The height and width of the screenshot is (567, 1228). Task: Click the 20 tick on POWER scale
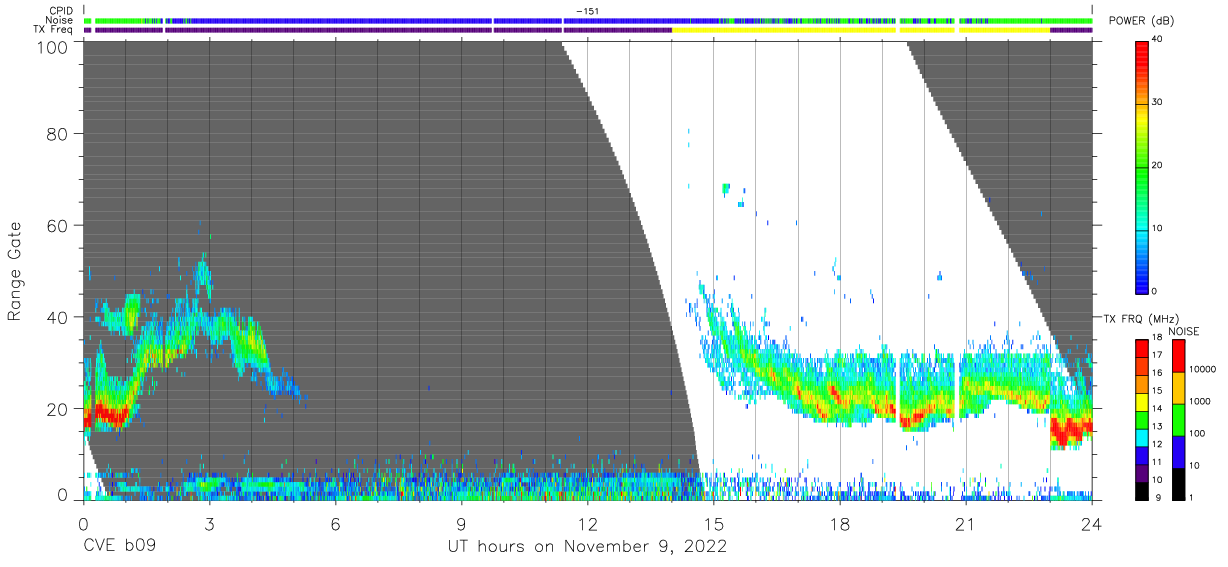click(x=1158, y=166)
